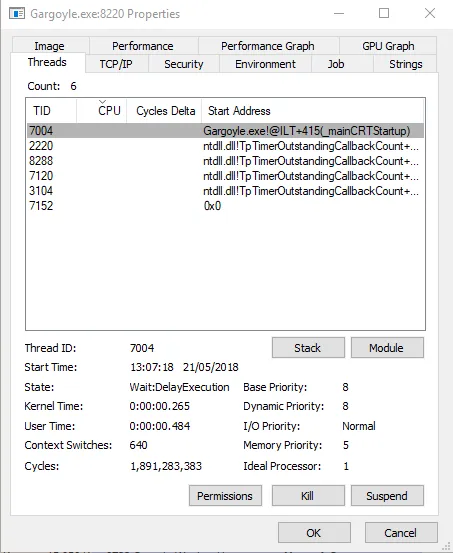
Task: Switch to the Image tab
Action: pyautogui.click(x=50, y=45)
